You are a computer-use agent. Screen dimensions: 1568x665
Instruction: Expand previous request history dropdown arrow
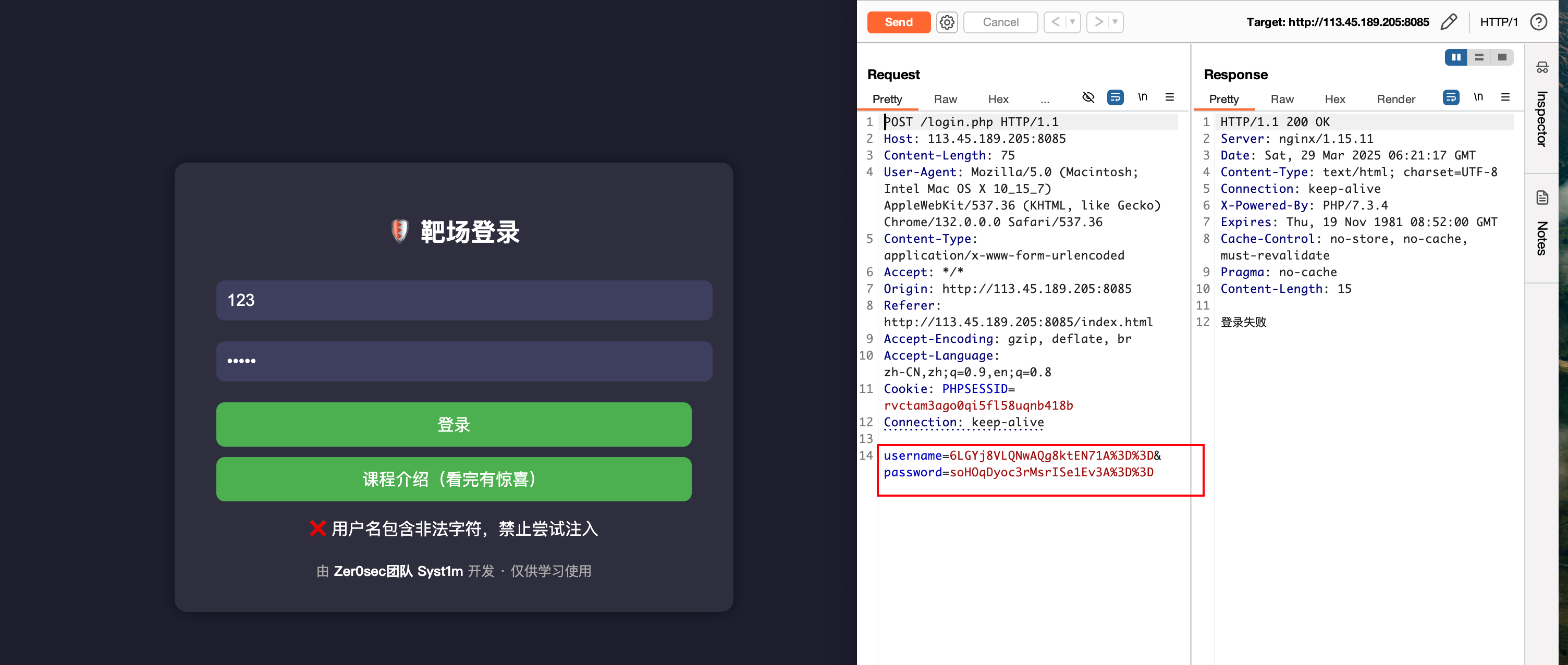pyautogui.click(x=1072, y=22)
